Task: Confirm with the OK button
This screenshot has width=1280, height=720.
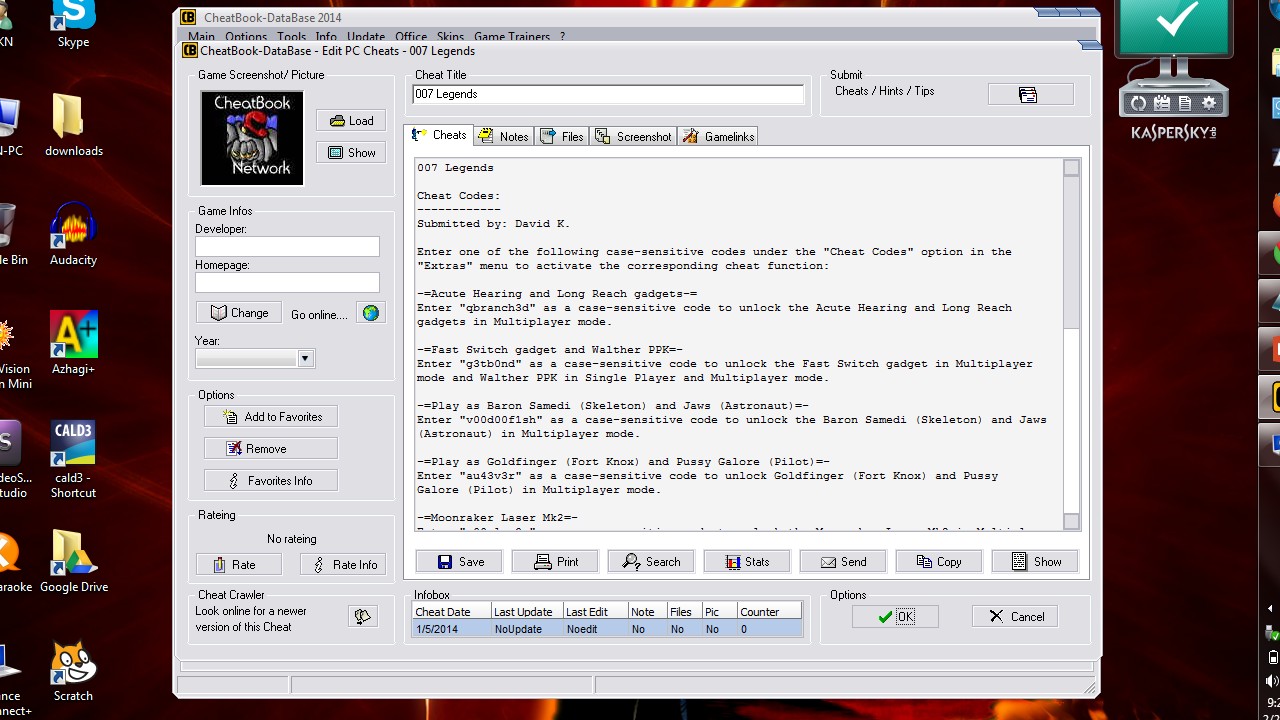Action: [x=895, y=617]
